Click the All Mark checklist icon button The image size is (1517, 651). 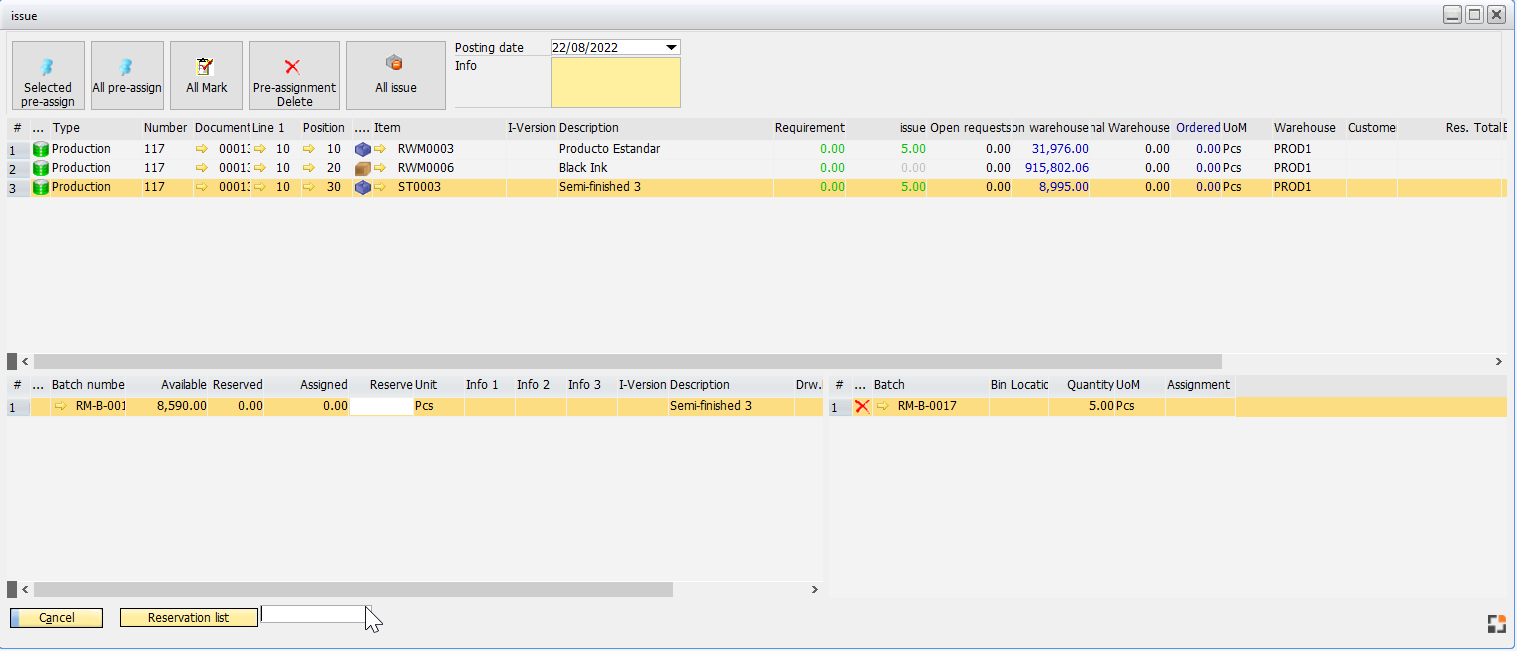pos(206,75)
